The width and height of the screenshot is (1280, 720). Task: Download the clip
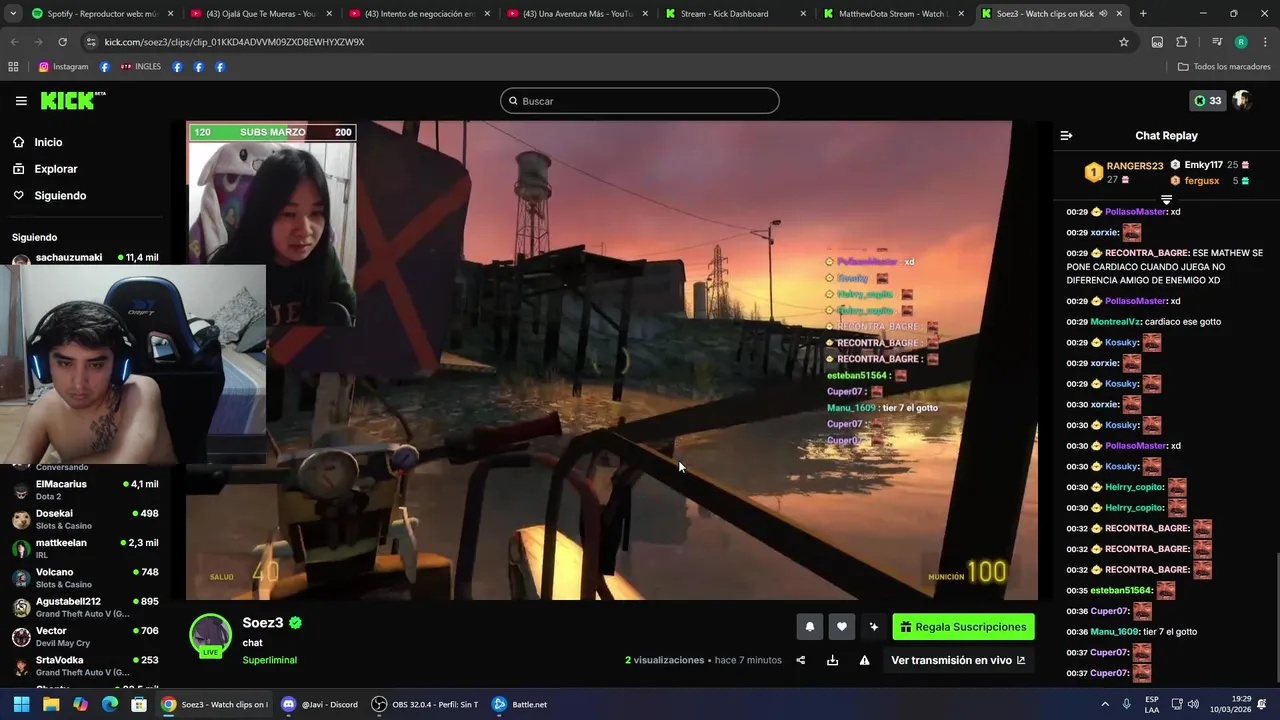coord(833,660)
